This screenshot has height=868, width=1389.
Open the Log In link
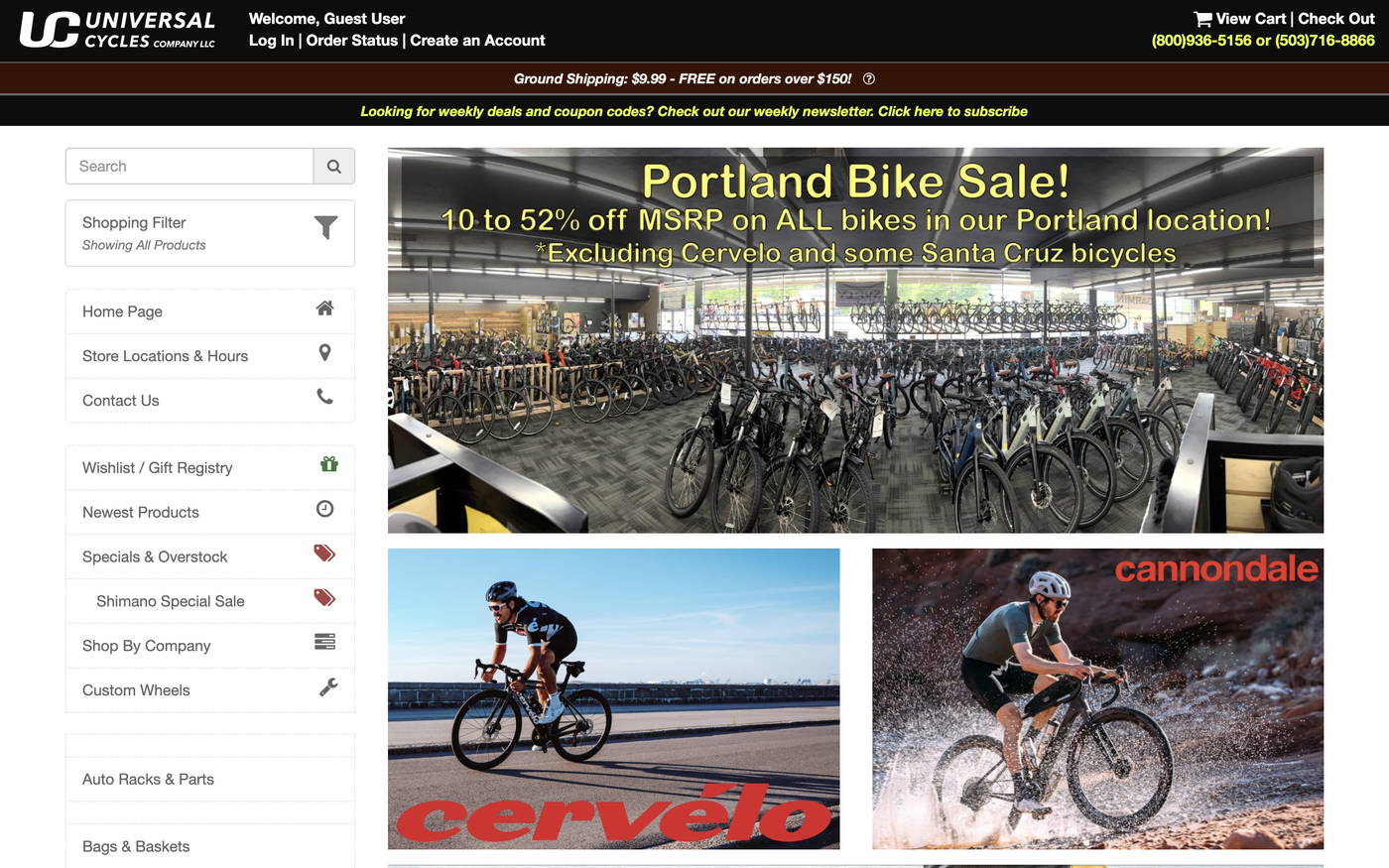[x=270, y=40]
